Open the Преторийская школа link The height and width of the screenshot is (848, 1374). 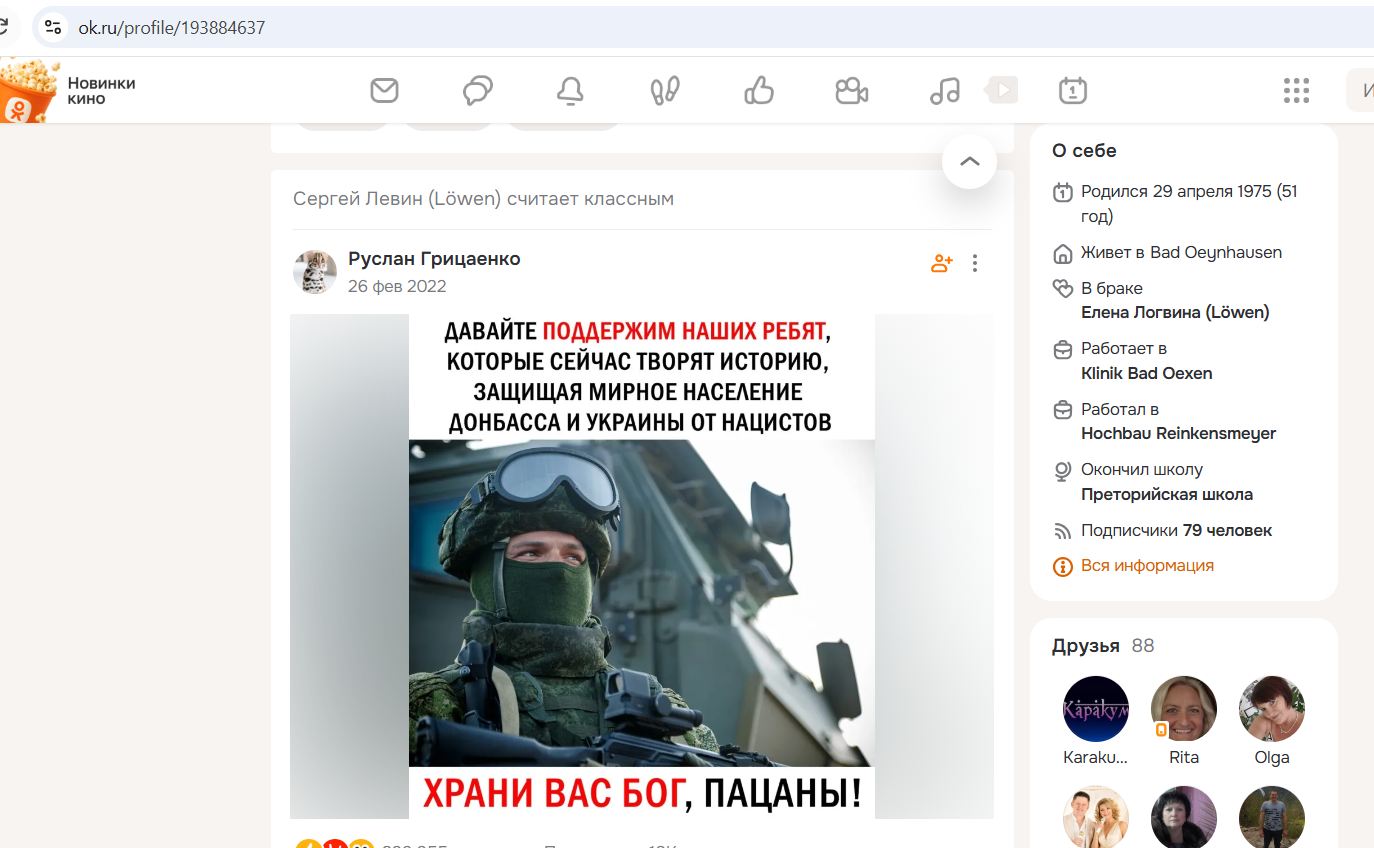pos(1167,494)
